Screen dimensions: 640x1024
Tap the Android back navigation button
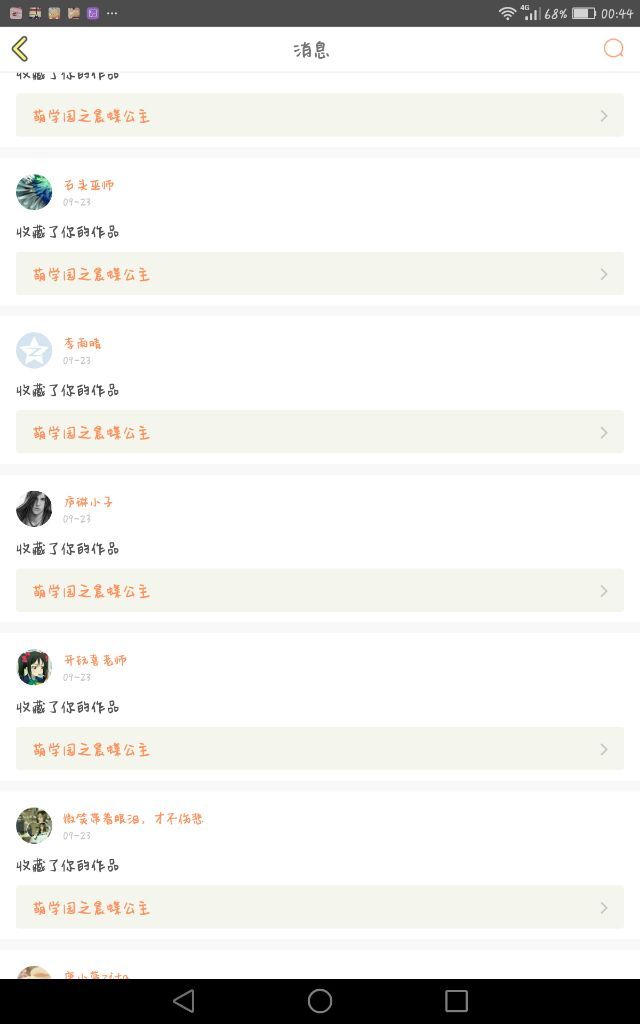pyautogui.click(x=184, y=1000)
